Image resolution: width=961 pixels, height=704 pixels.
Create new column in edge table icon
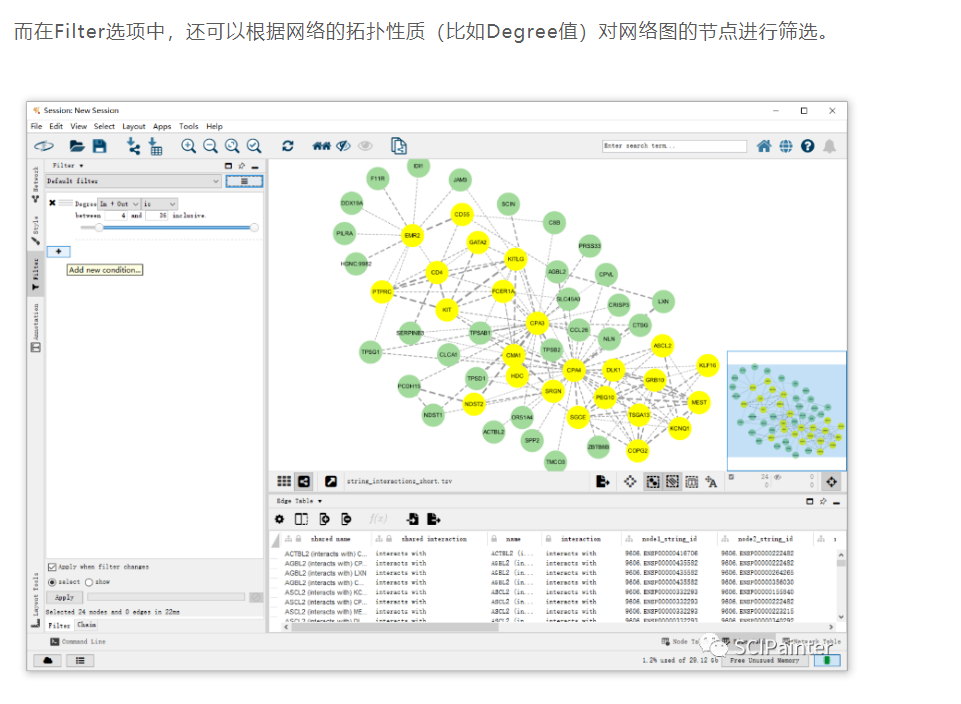coord(324,519)
